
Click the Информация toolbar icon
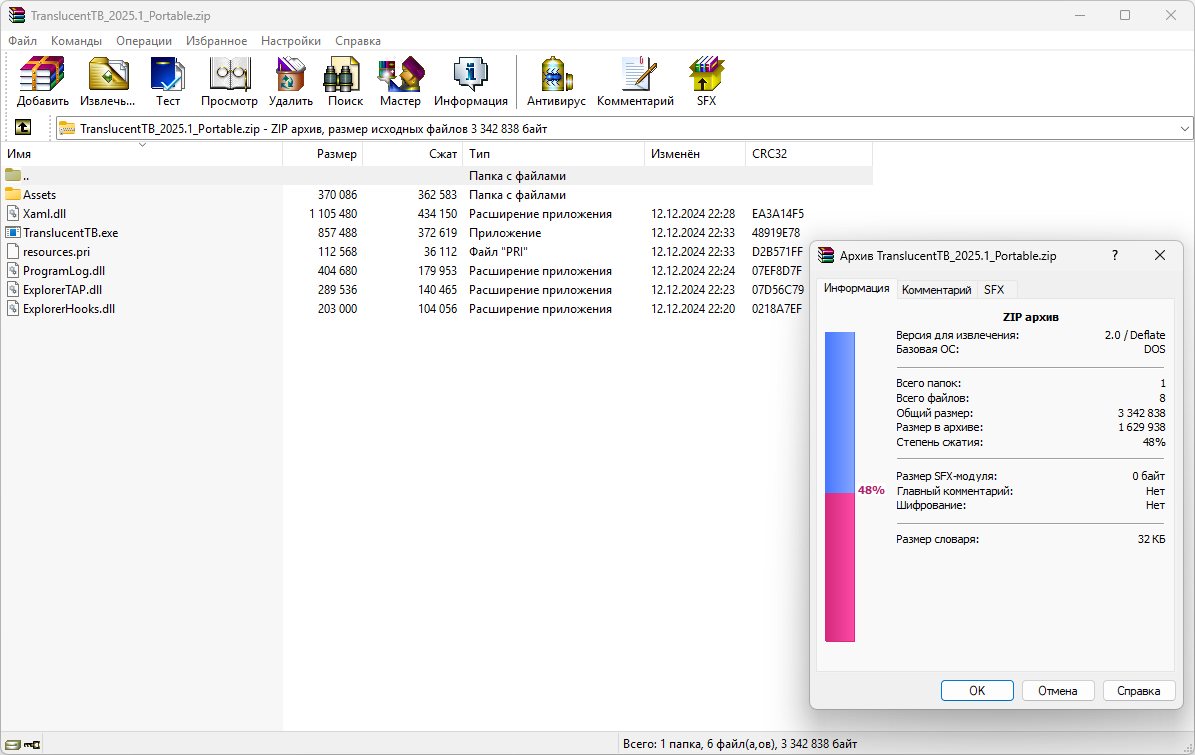coord(470,75)
